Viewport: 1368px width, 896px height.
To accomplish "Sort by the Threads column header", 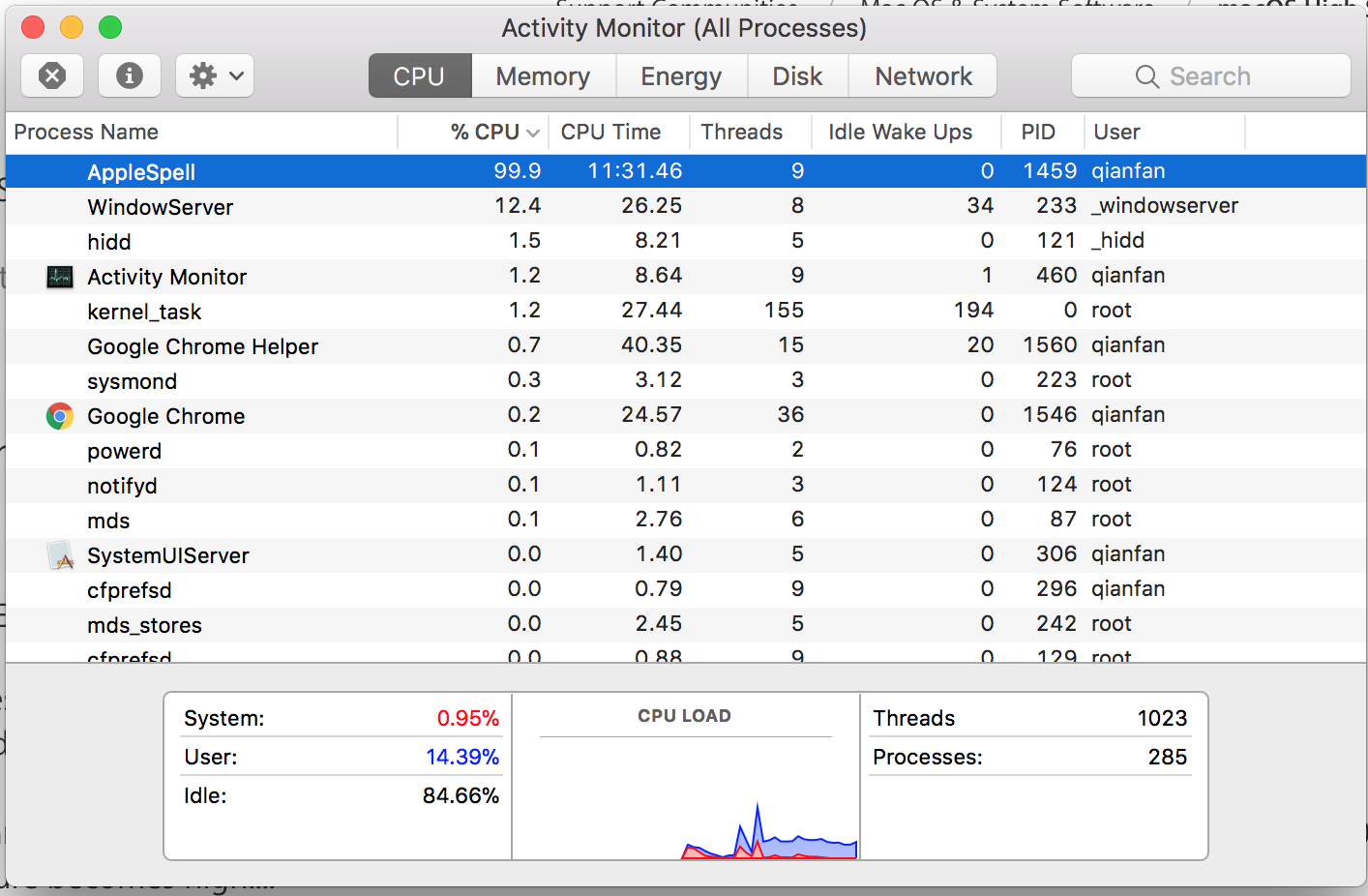I will click(751, 132).
